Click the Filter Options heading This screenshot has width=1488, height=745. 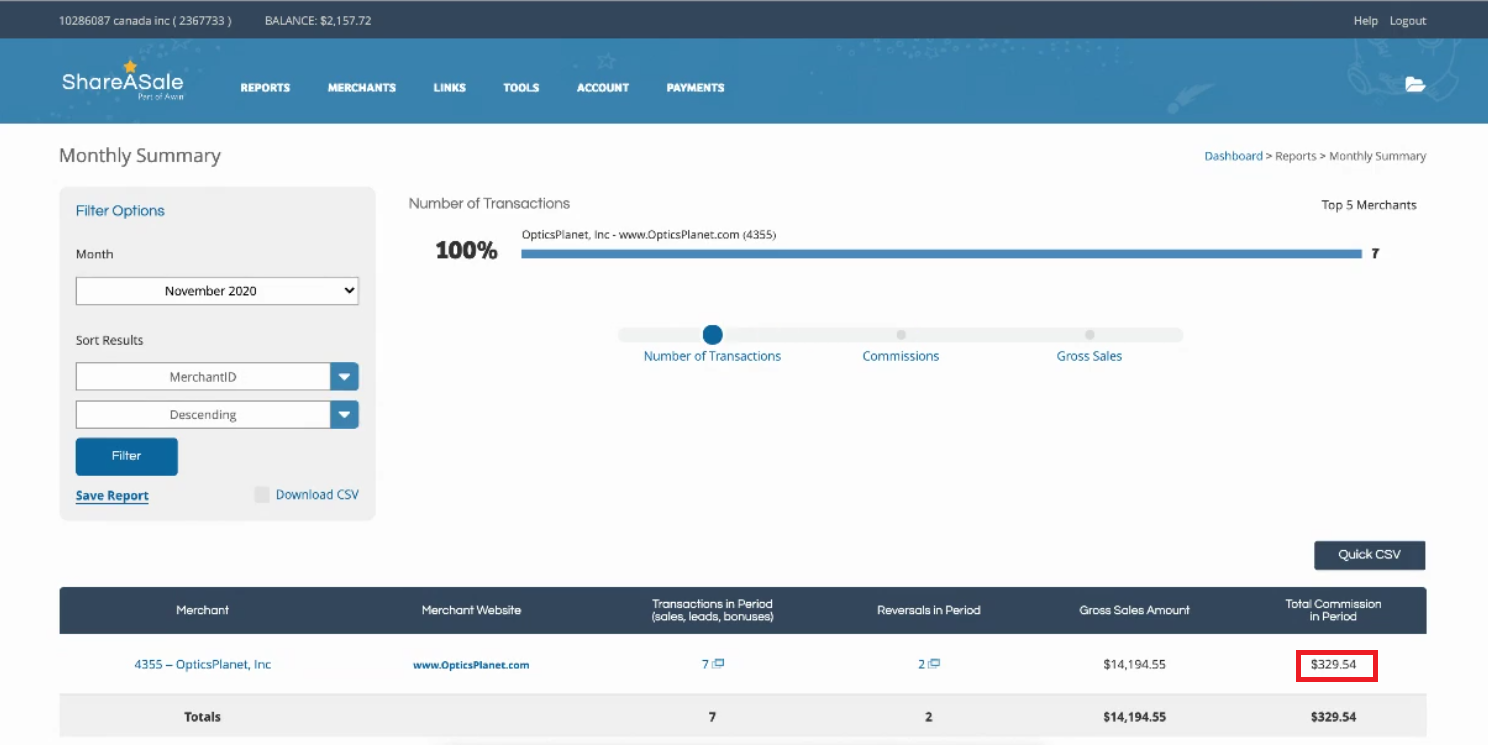tap(120, 211)
